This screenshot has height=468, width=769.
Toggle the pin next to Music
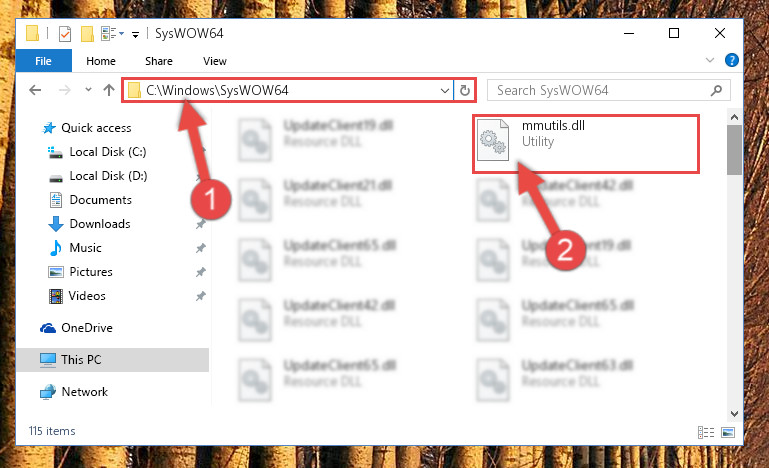[201, 248]
